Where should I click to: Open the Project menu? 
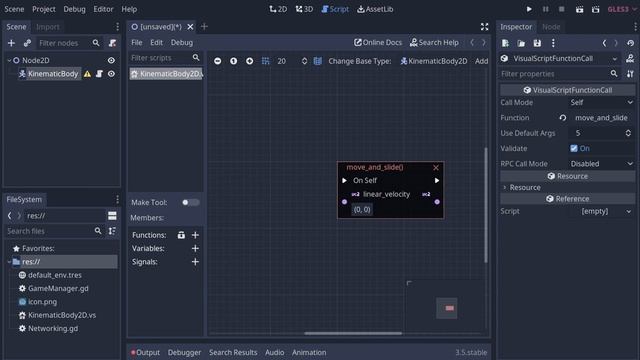click(x=44, y=9)
